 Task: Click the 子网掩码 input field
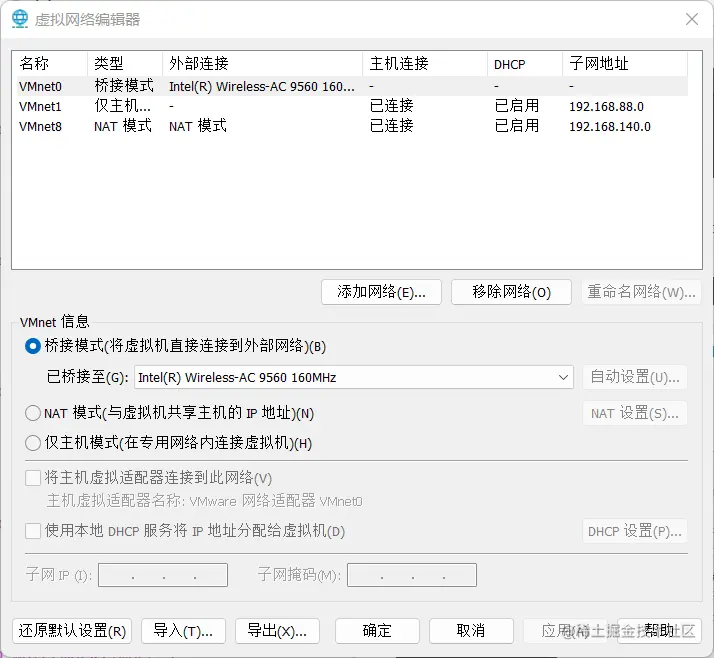click(x=412, y=575)
